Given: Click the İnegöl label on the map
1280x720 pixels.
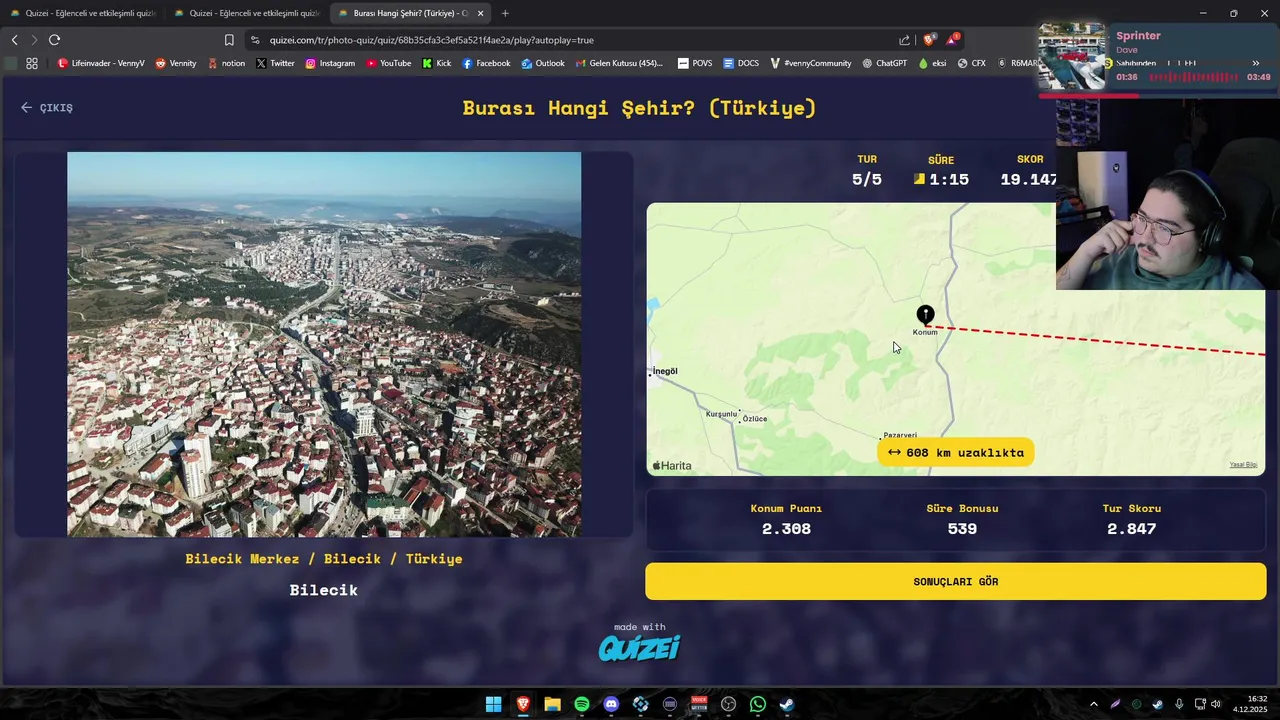Looking at the screenshot, I should point(664,371).
